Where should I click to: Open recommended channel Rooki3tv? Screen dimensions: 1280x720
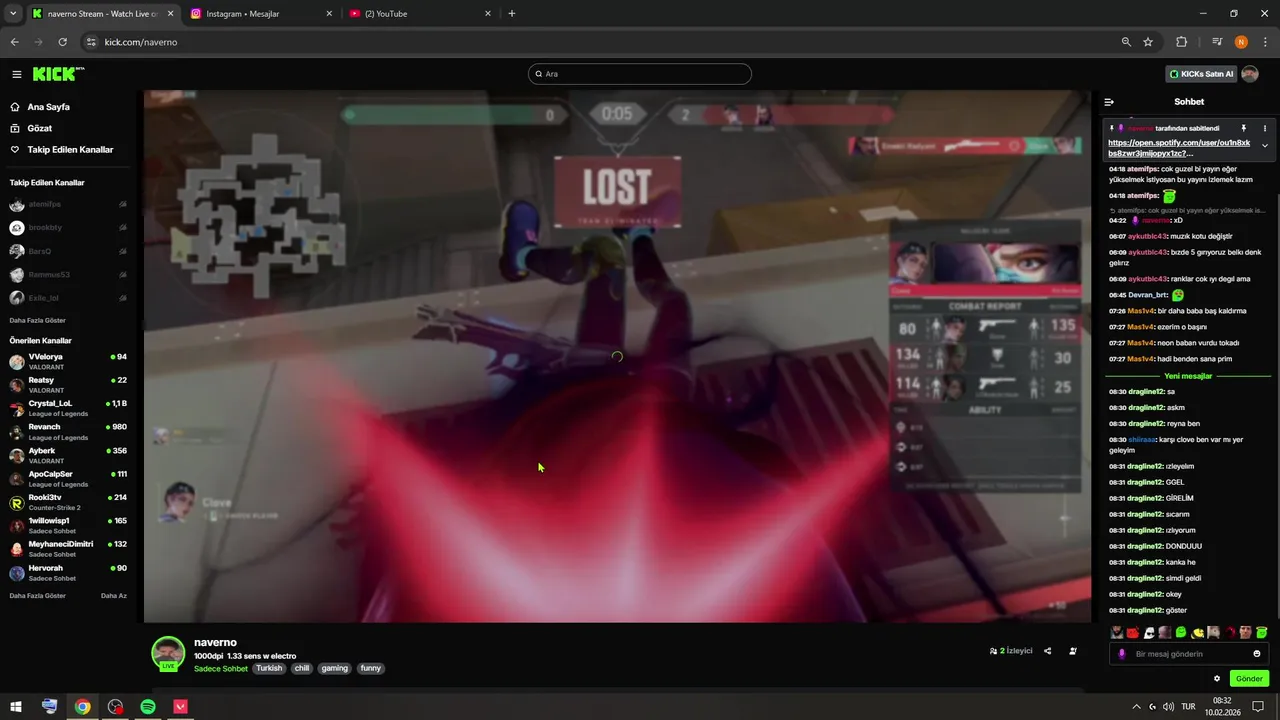[68, 502]
